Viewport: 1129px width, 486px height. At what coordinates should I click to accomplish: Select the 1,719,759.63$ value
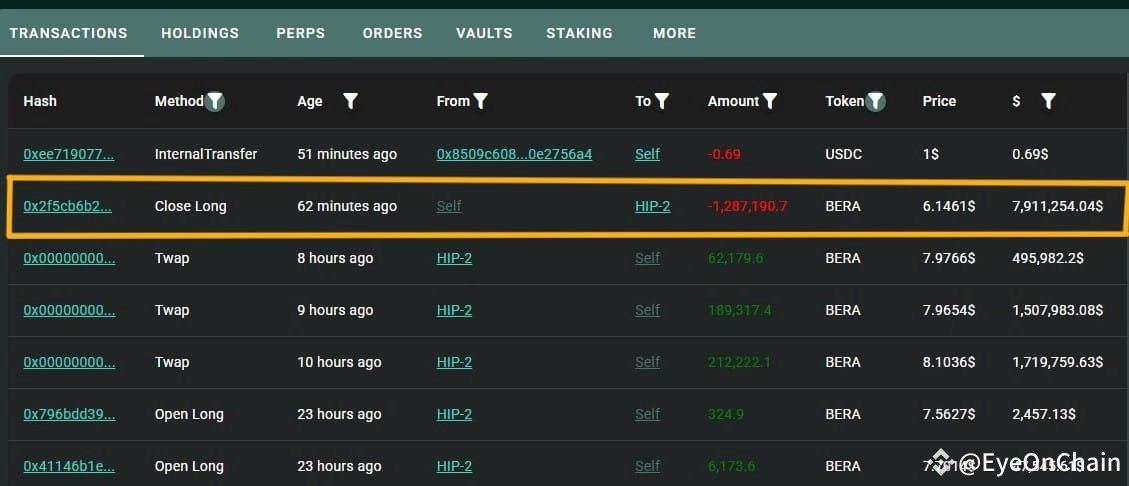point(1058,362)
